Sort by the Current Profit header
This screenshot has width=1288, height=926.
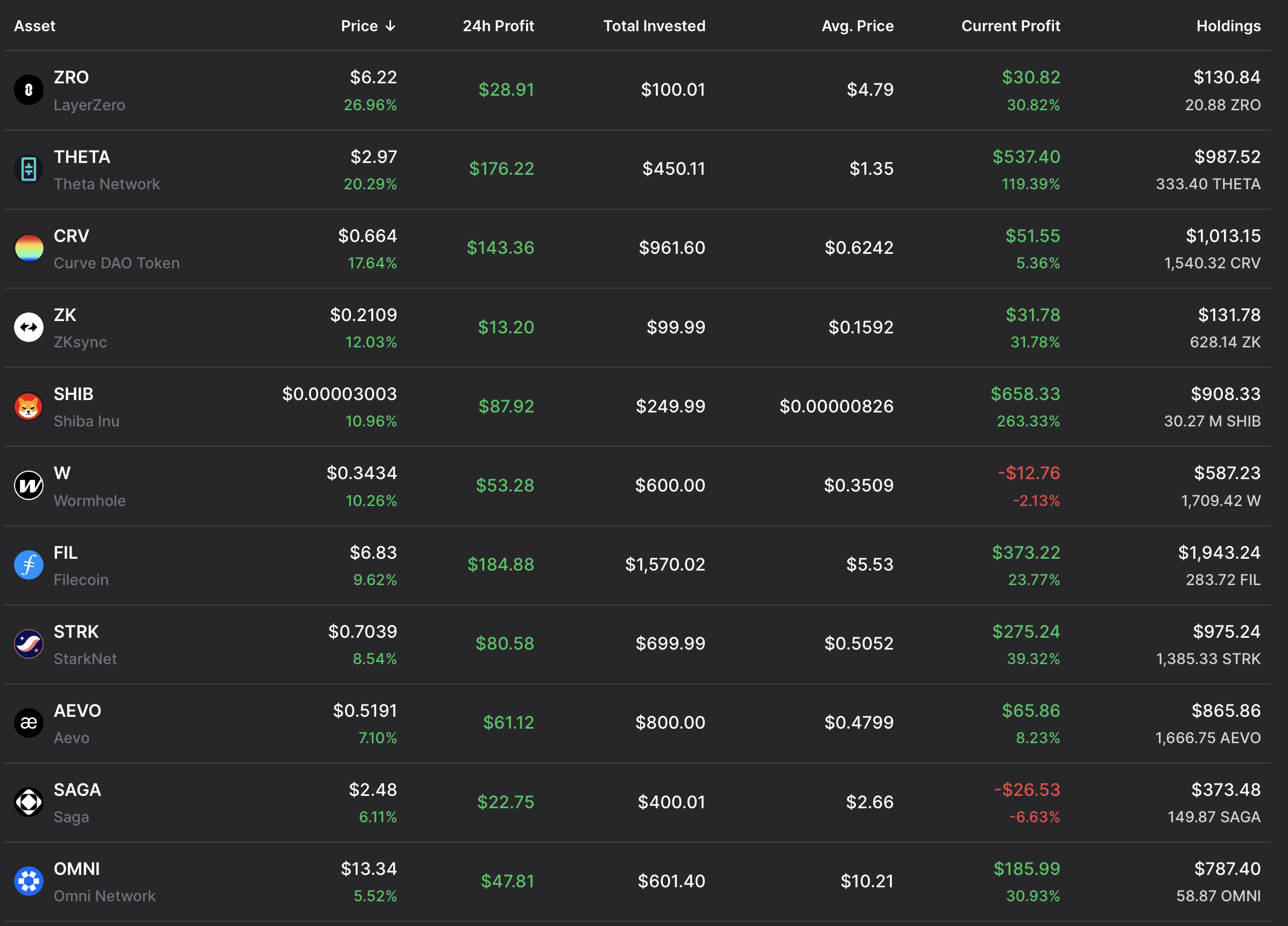(1010, 26)
